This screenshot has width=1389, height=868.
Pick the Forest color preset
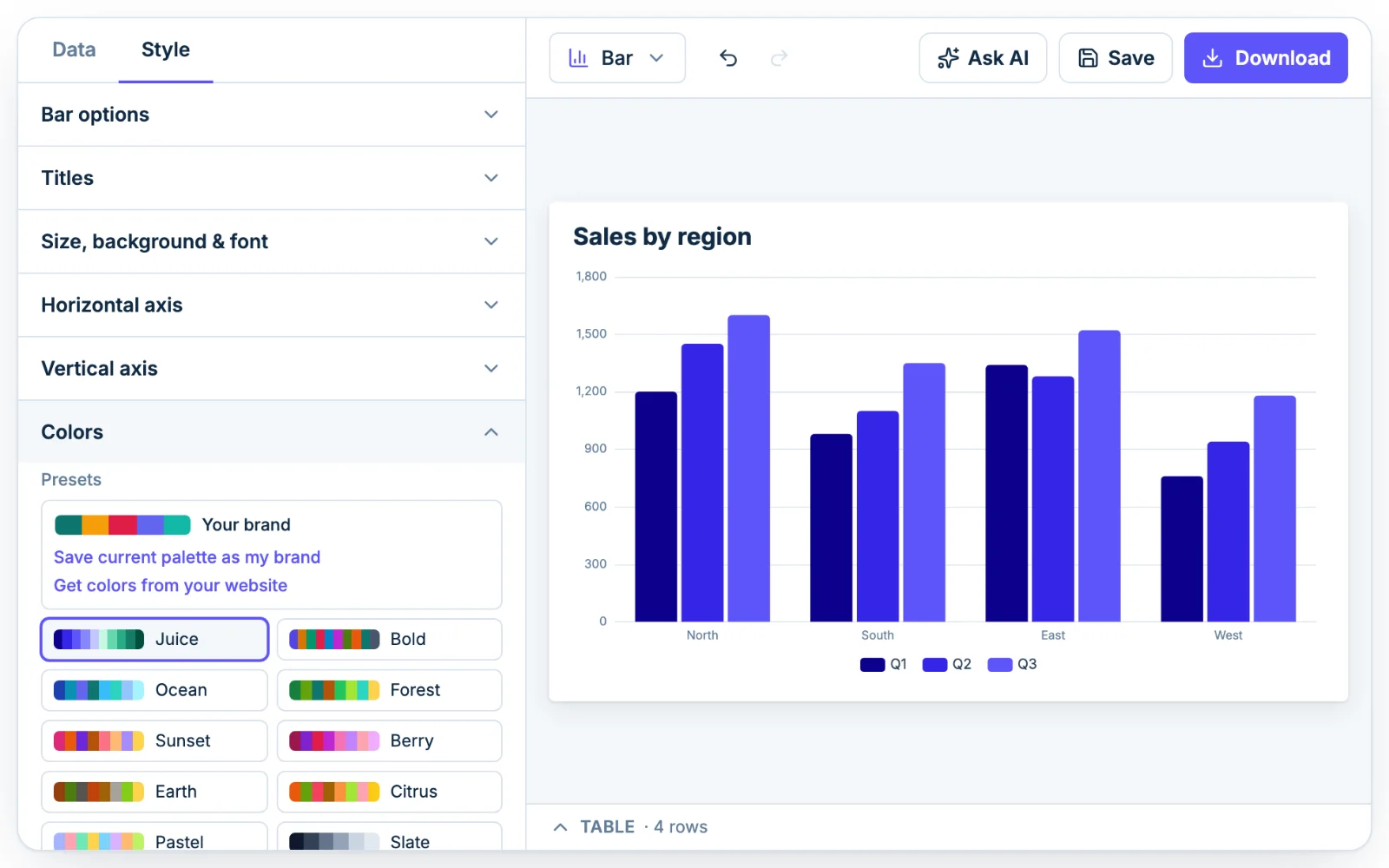tap(390, 690)
